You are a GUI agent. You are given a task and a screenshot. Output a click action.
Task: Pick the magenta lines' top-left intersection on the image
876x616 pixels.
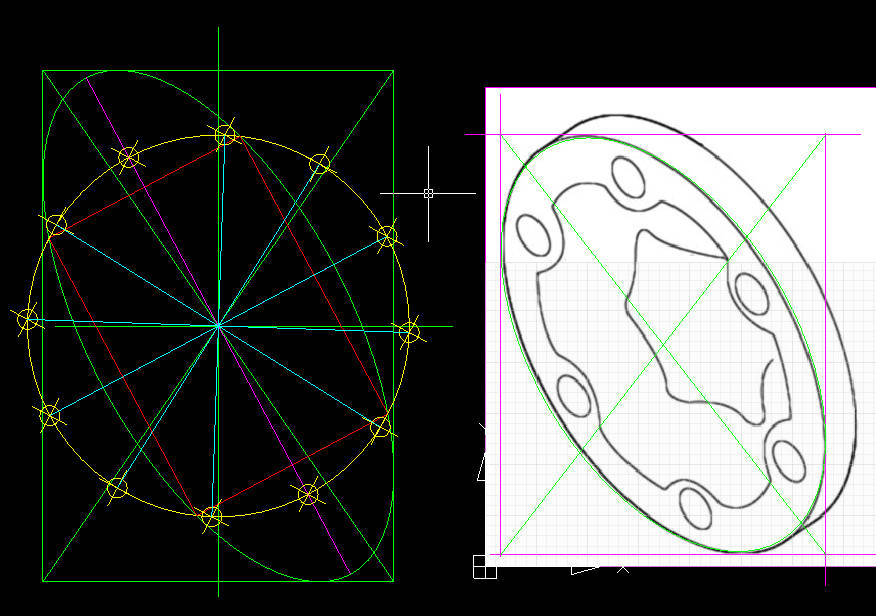coord(501,135)
